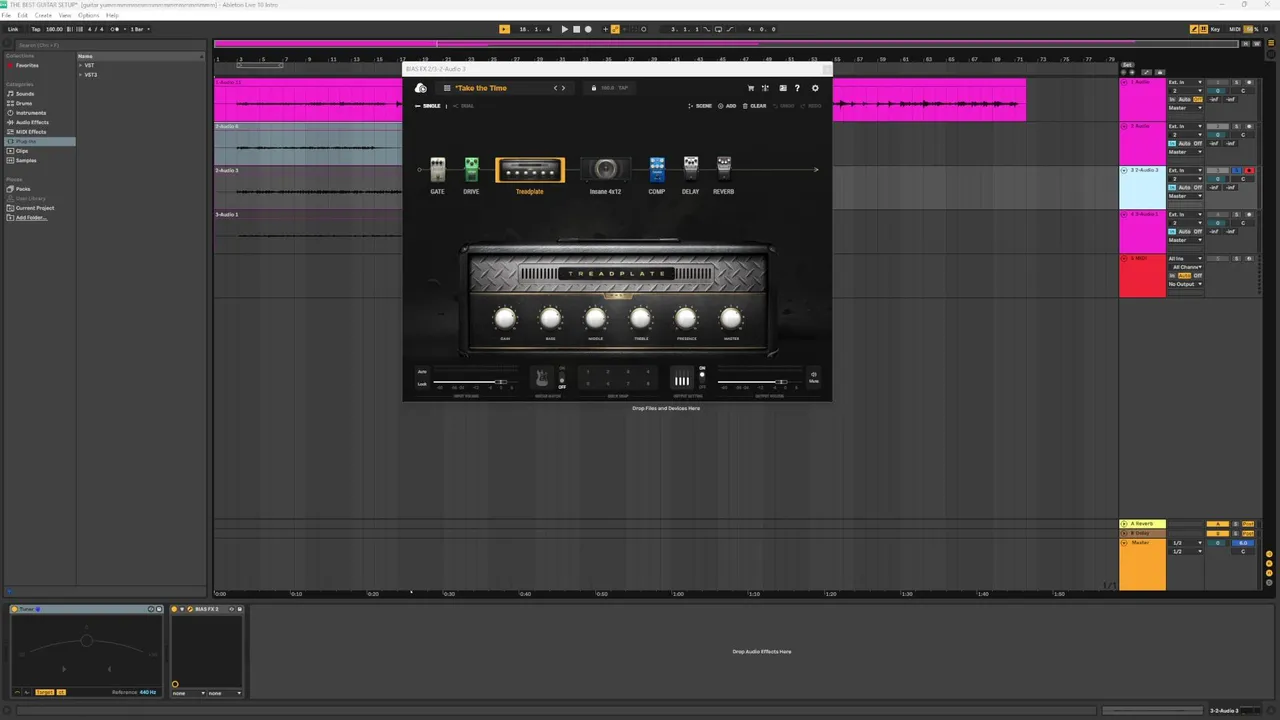The height and width of the screenshot is (720, 1280).
Task: Toggle Tuner device activator
Action: click(16, 609)
